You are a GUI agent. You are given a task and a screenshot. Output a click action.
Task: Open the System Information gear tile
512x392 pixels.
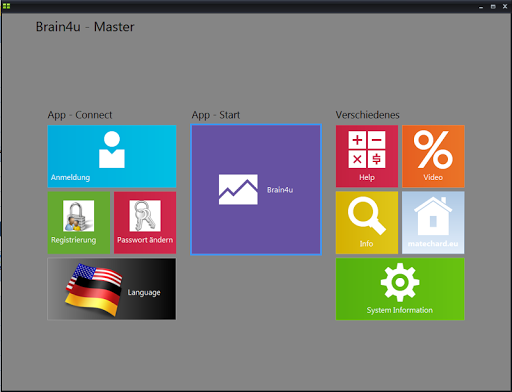coord(400,289)
